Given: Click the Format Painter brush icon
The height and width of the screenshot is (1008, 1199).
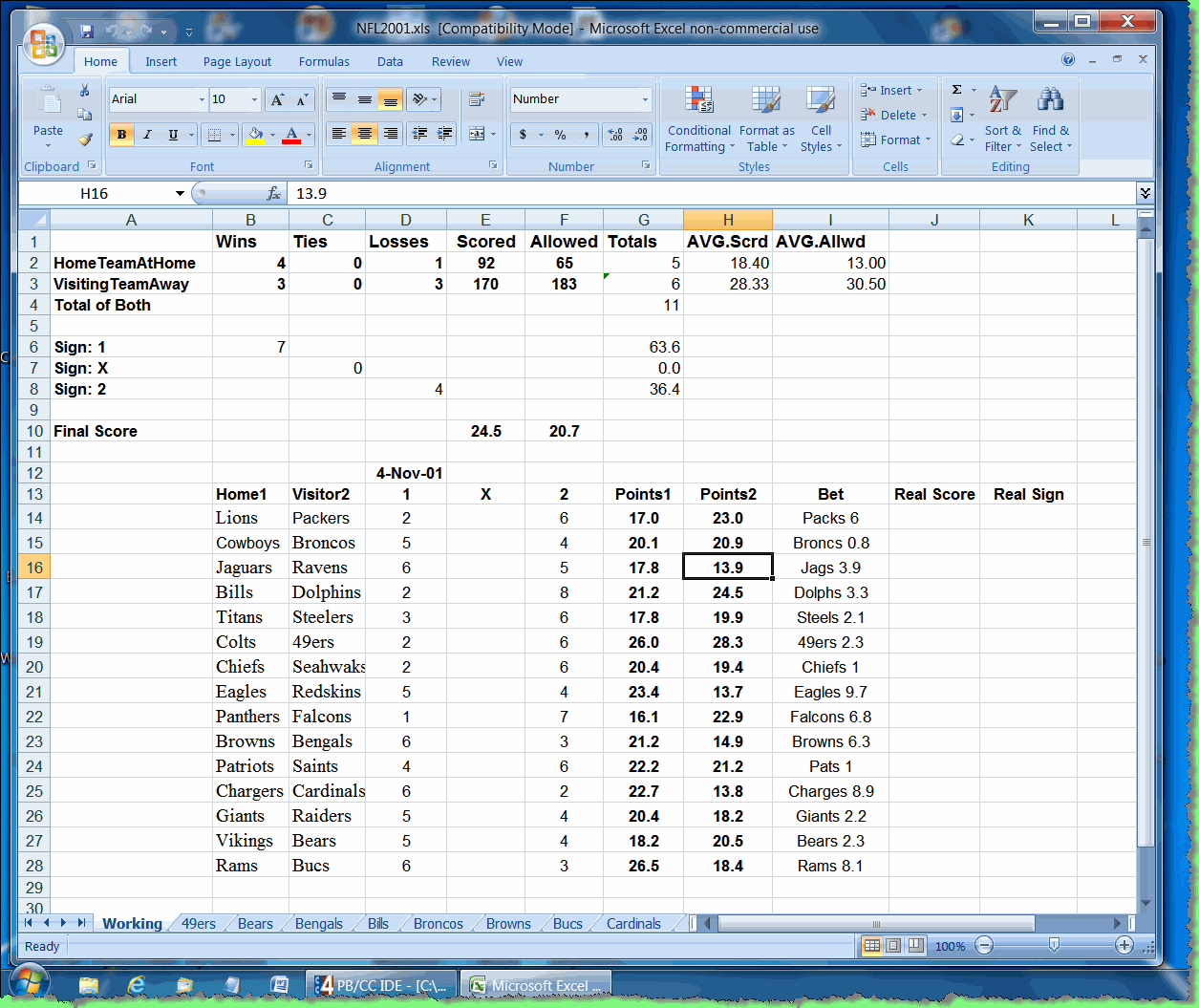Looking at the screenshot, I should (85, 139).
